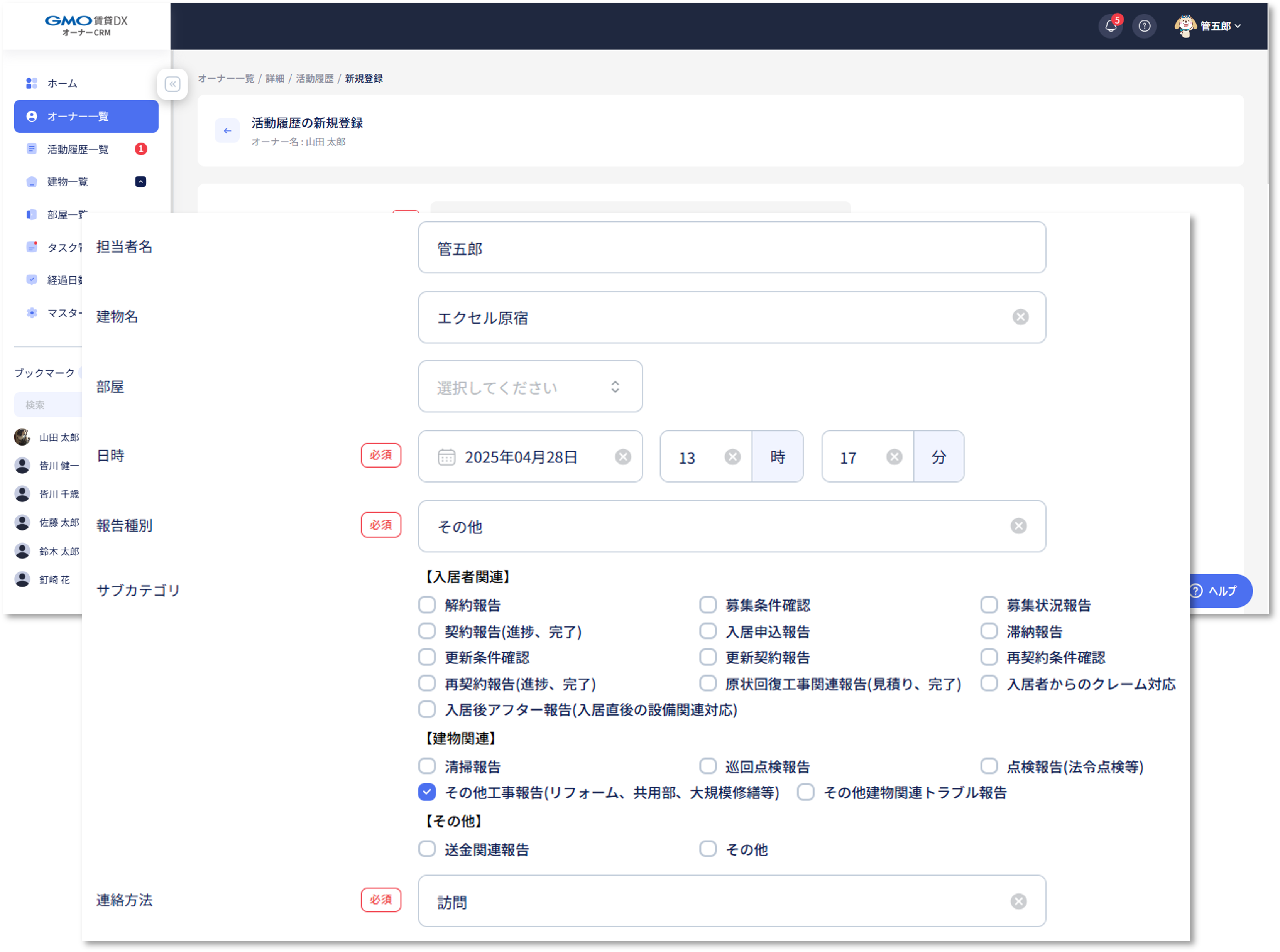Go to 活動履歴 breadcrumb link
The image size is (1280, 952).
coord(315,78)
